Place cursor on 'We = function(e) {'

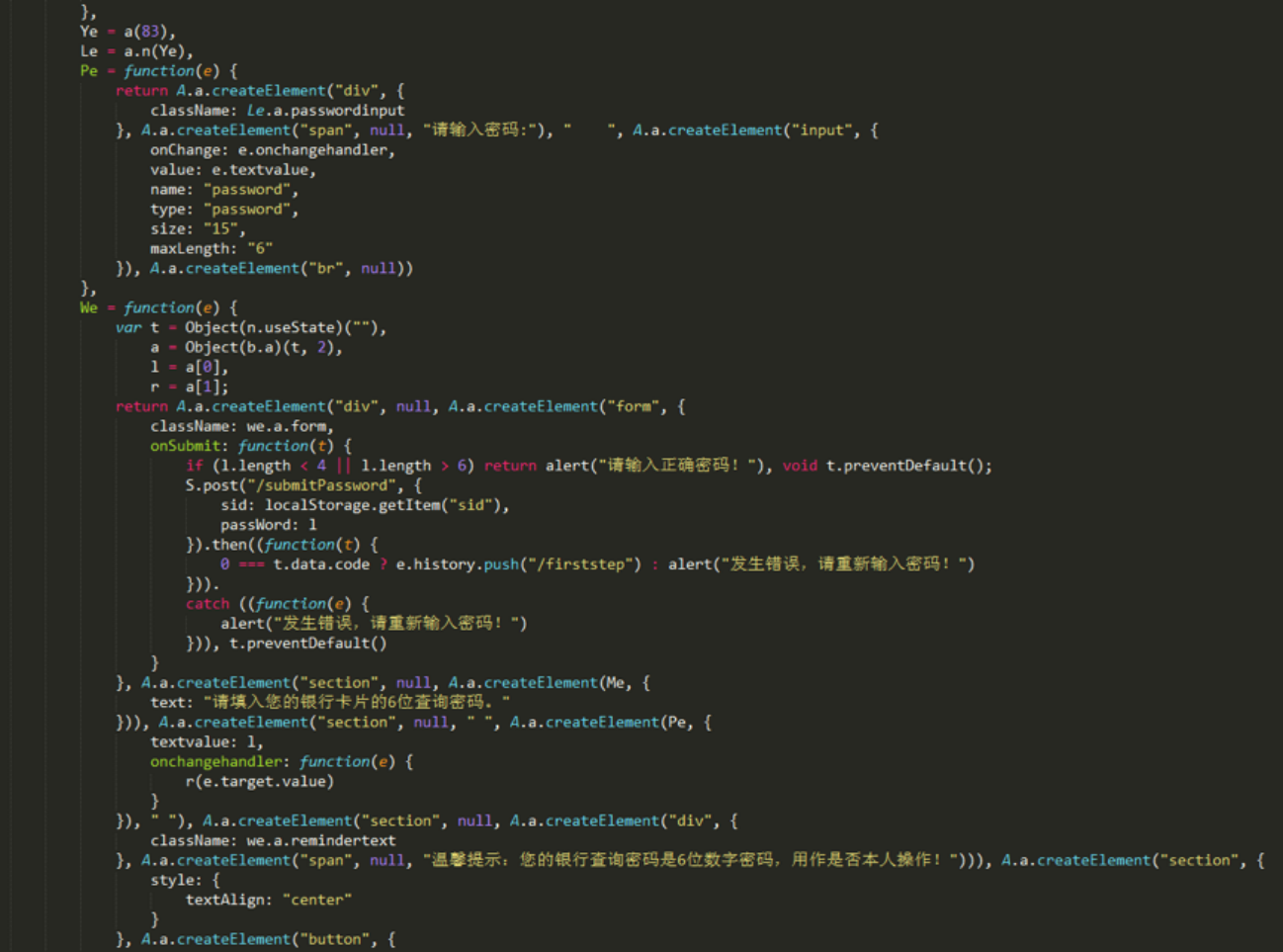[x=159, y=308]
